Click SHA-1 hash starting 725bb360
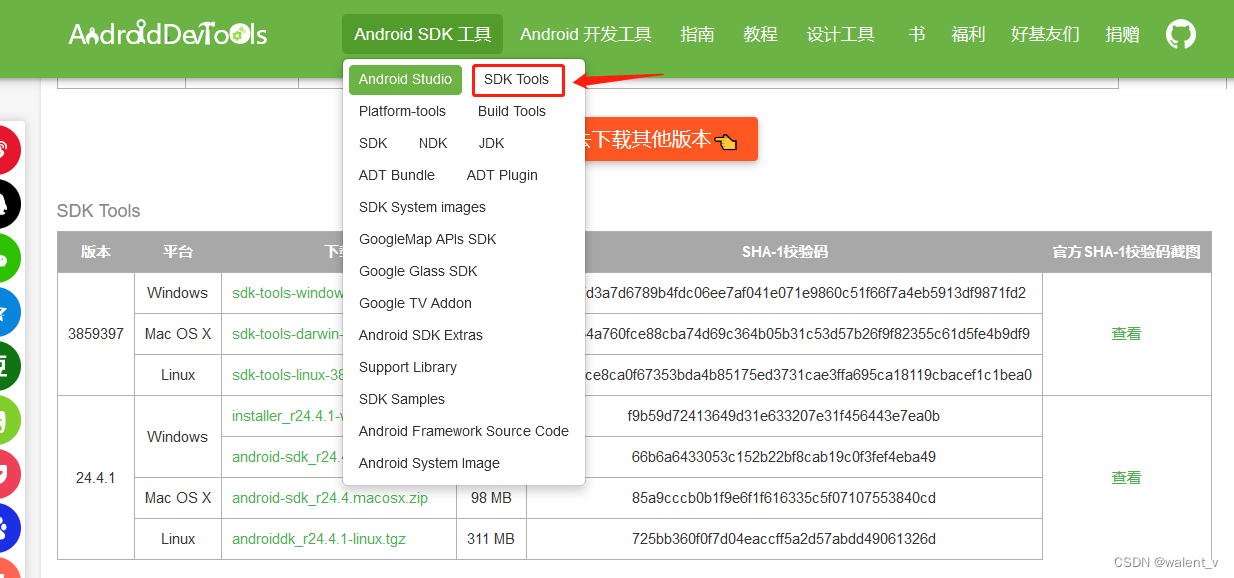1234x578 pixels. click(784, 539)
